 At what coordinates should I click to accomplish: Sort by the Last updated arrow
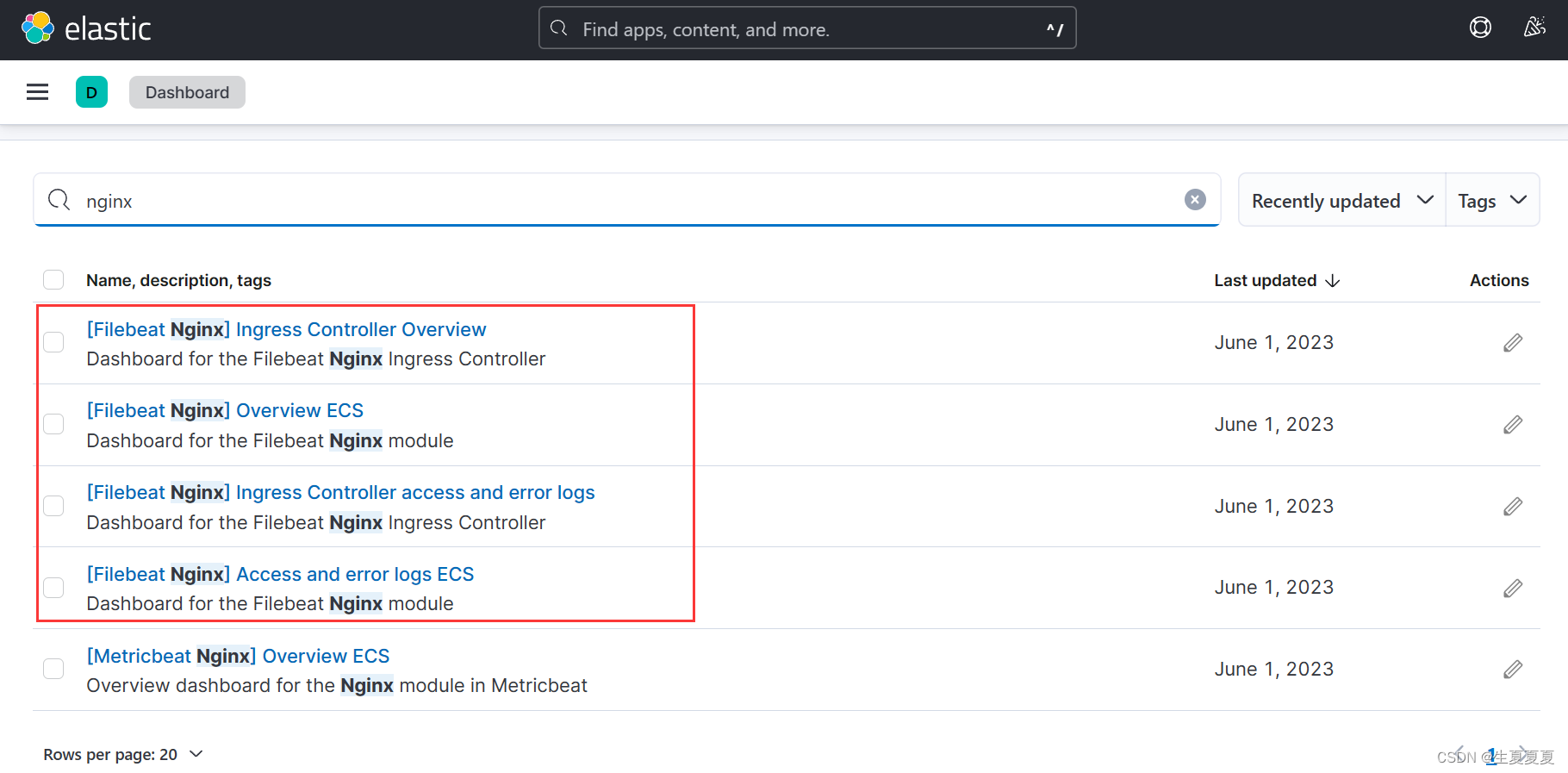tap(1333, 281)
